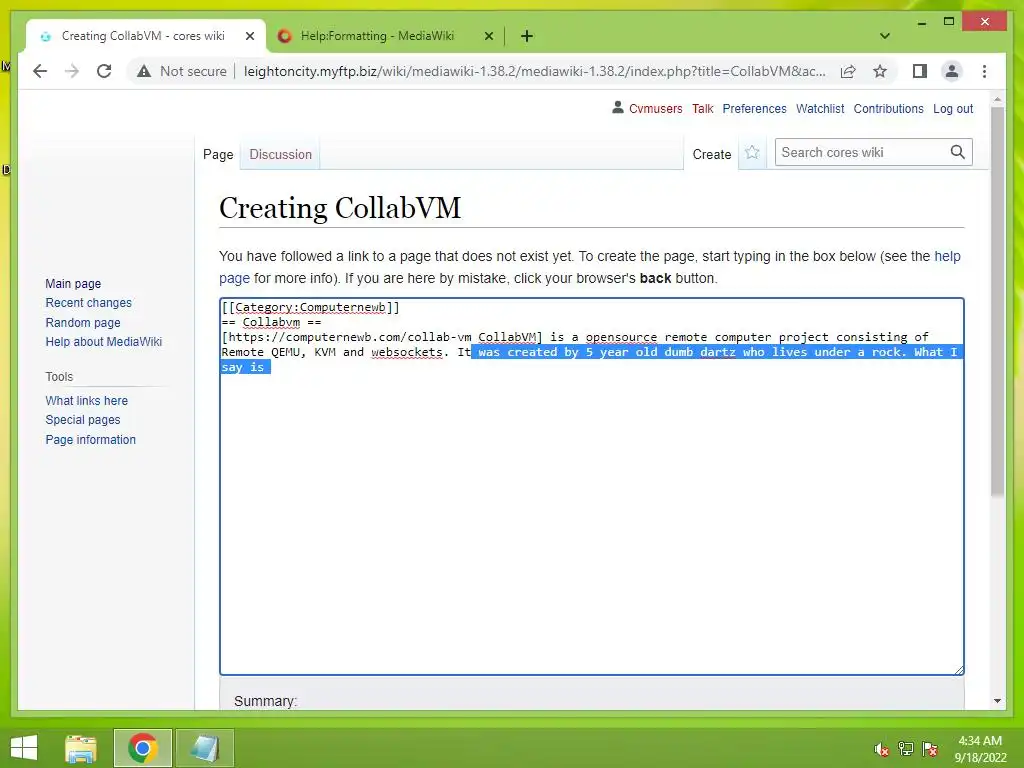Close the Help:Formatting tab
This screenshot has height=768, width=1024.
point(488,36)
